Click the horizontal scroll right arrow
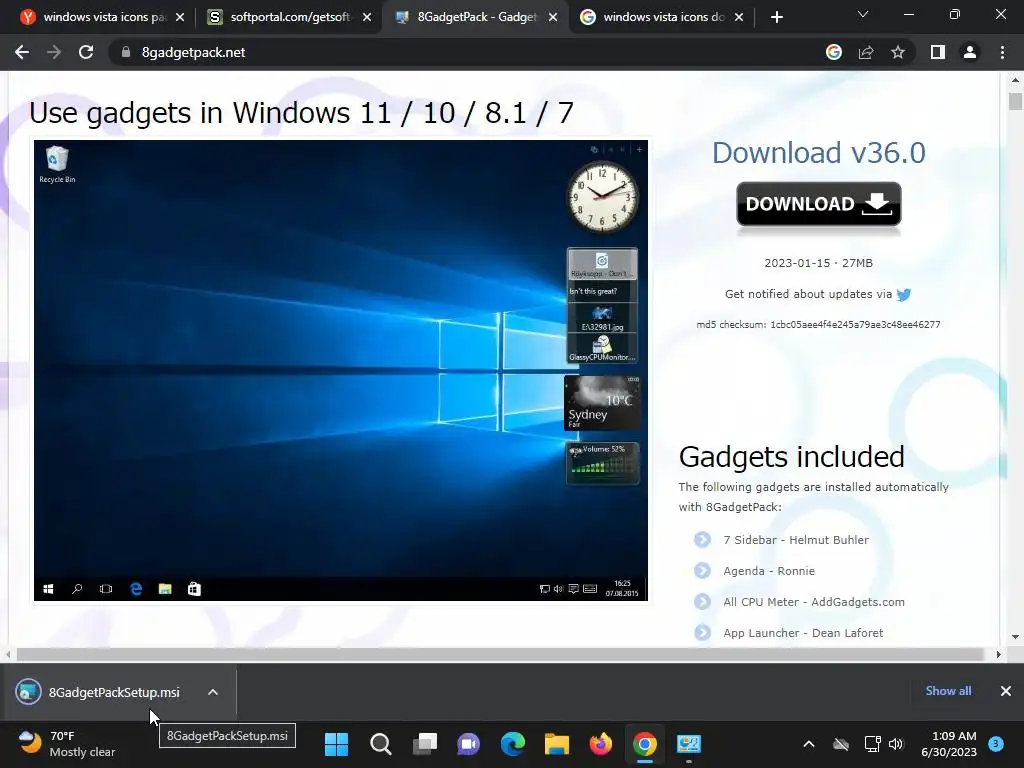The height and width of the screenshot is (768, 1024). pyautogui.click(x=999, y=654)
